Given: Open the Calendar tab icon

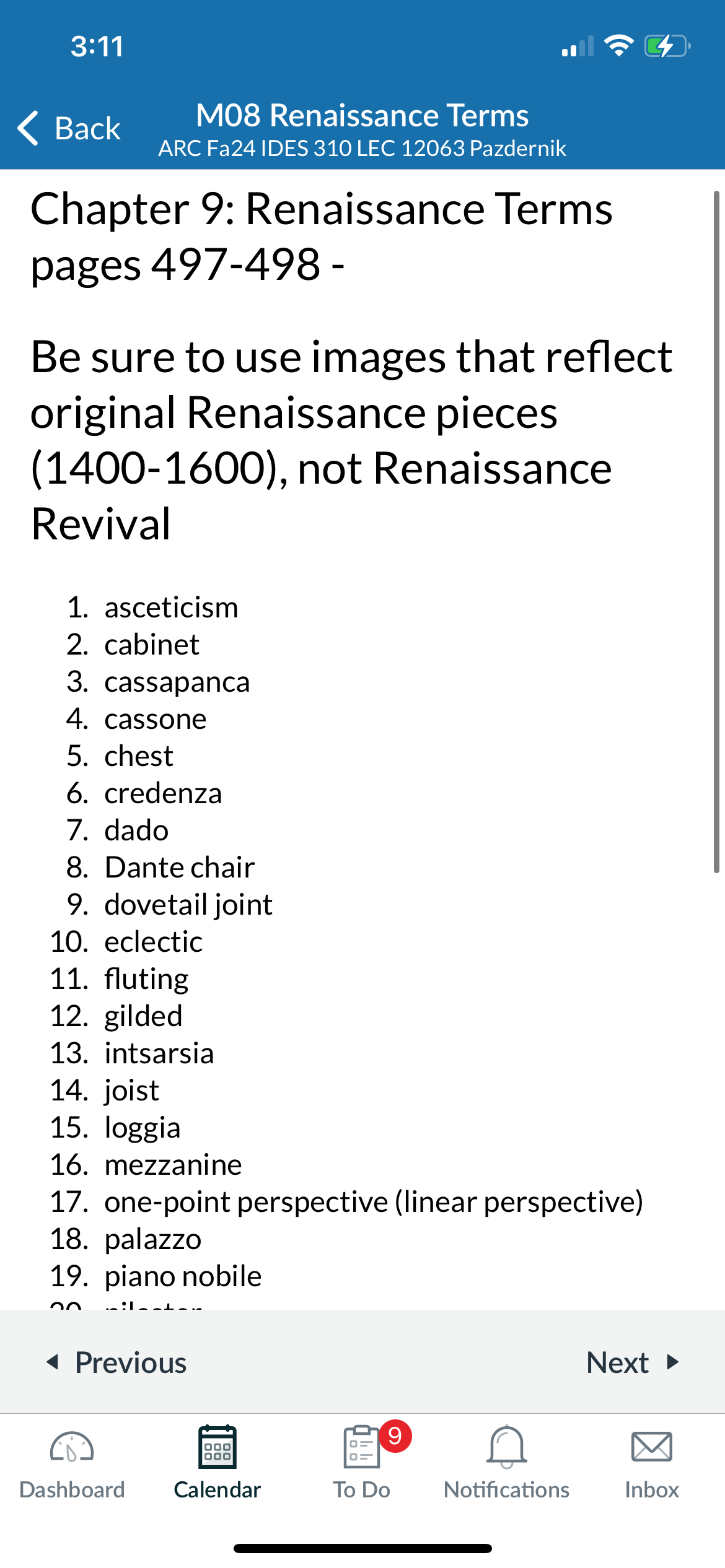Looking at the screenshot, I should coord(217,1447).
